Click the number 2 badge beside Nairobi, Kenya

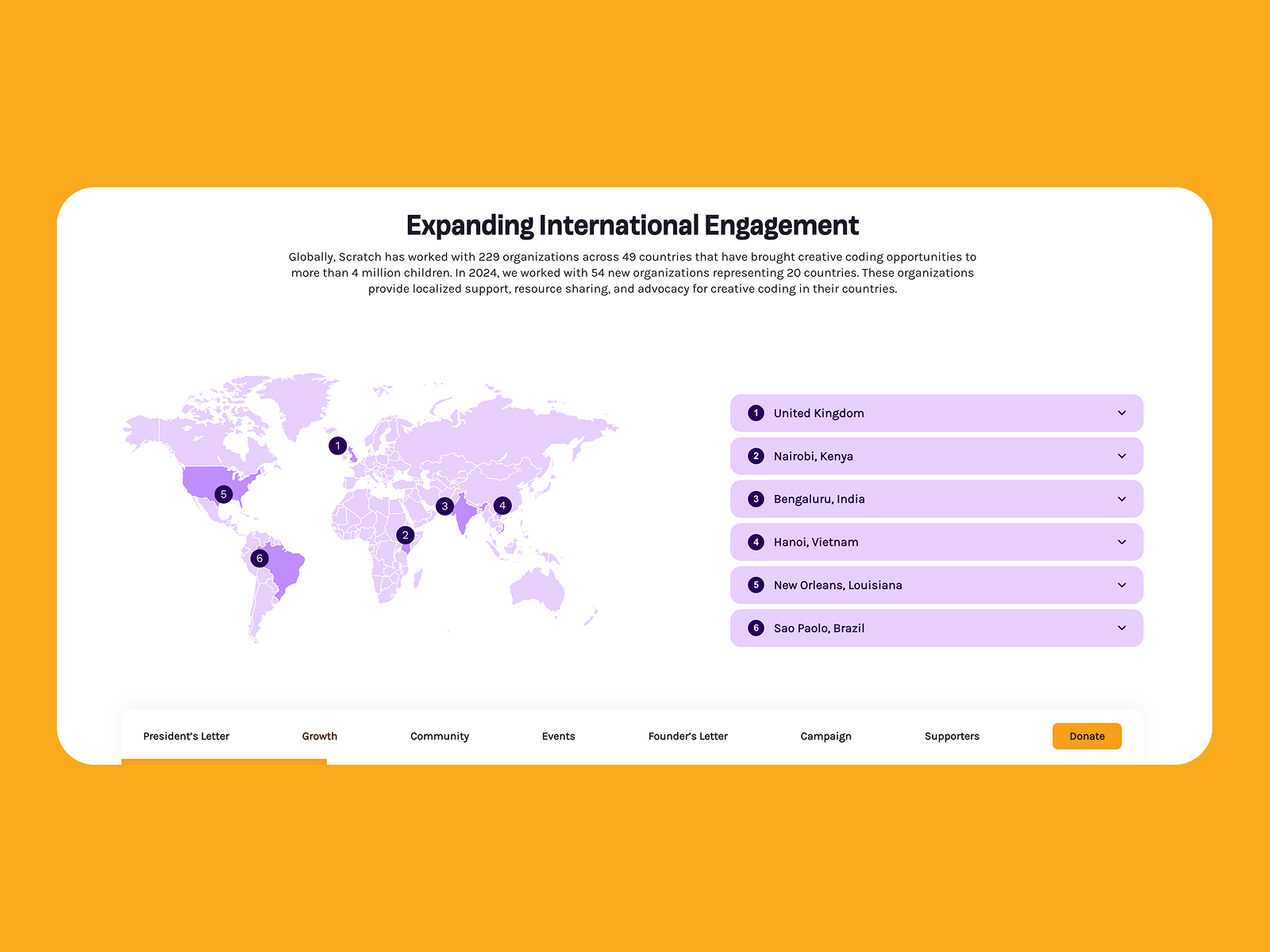(756, 456)
